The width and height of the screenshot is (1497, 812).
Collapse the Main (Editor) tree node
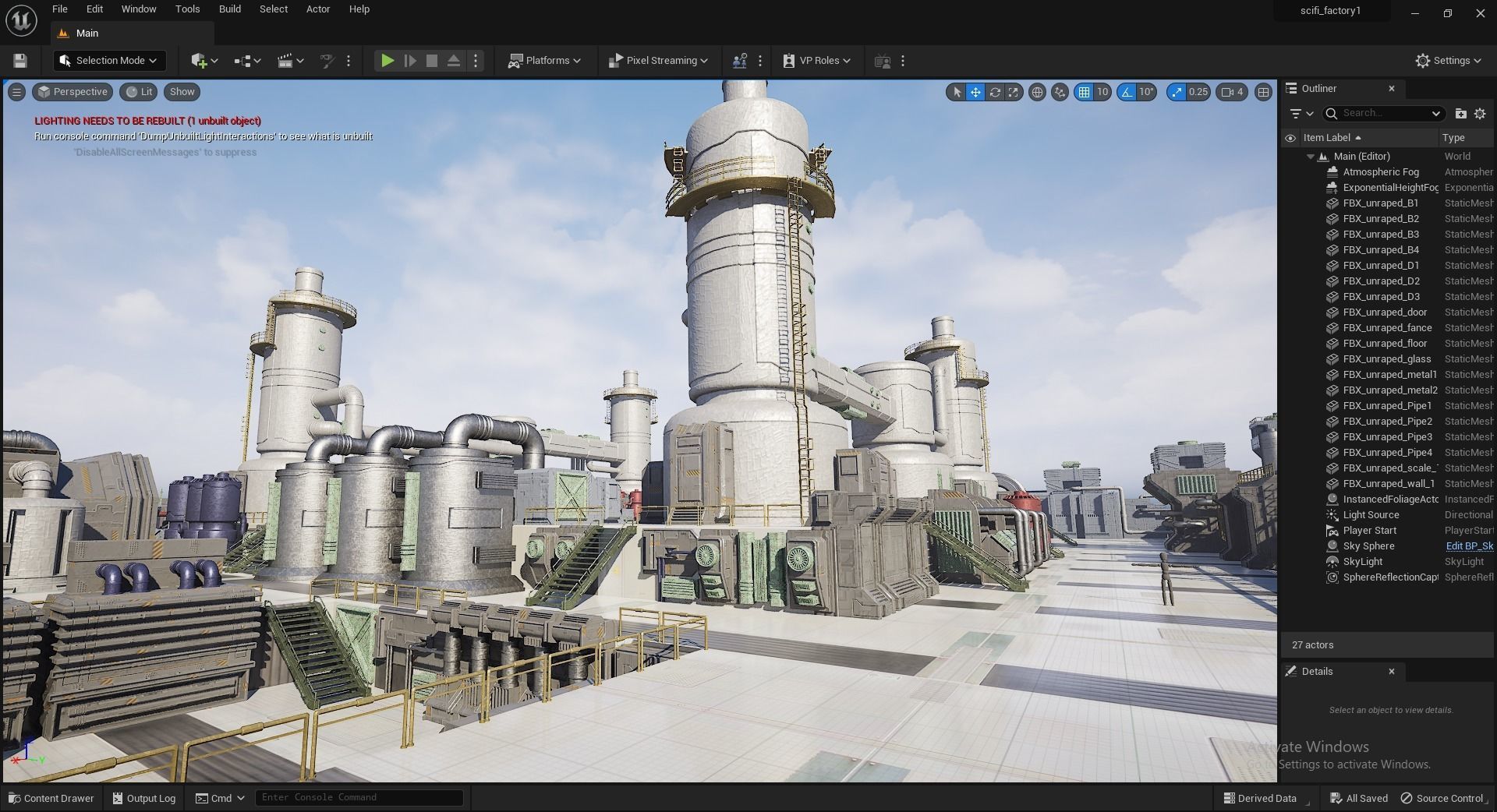tap(1311, 157)
